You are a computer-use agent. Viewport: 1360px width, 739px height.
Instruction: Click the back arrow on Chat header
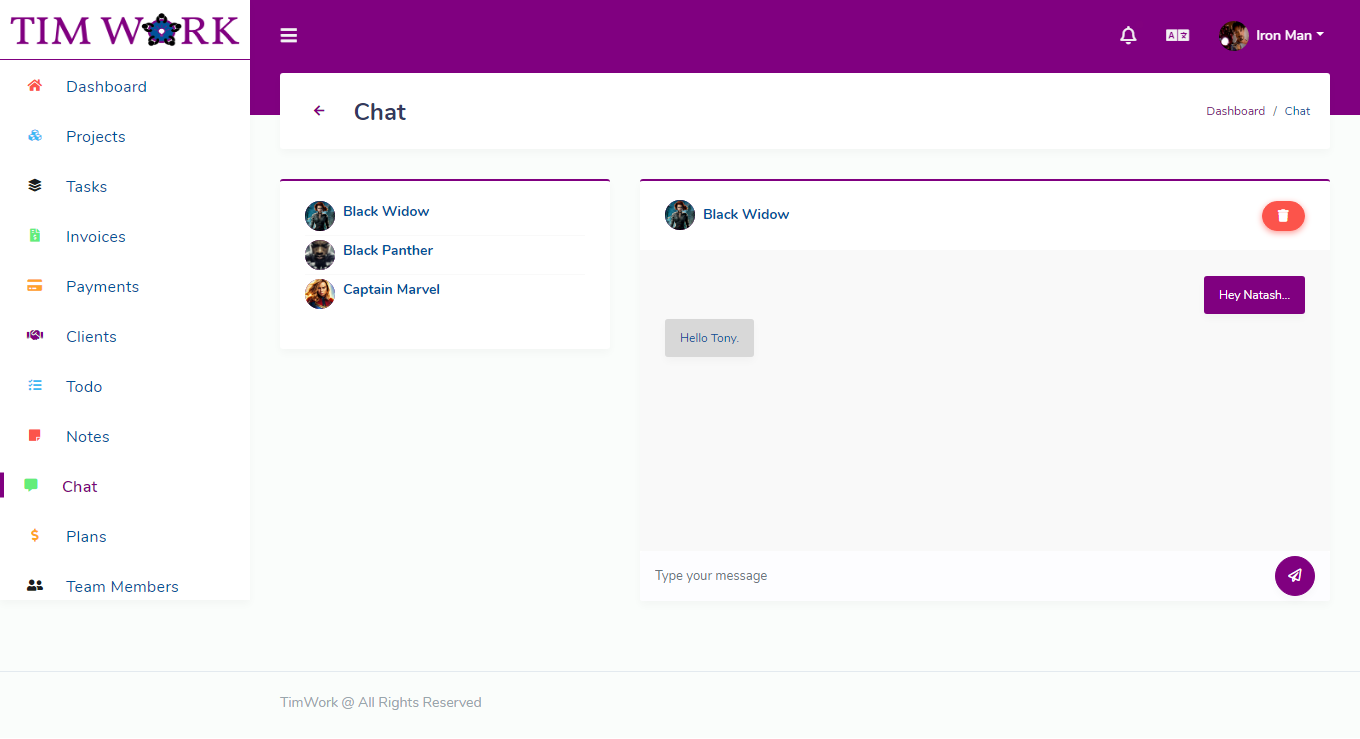pyautogui.click(x=319, y=110)
